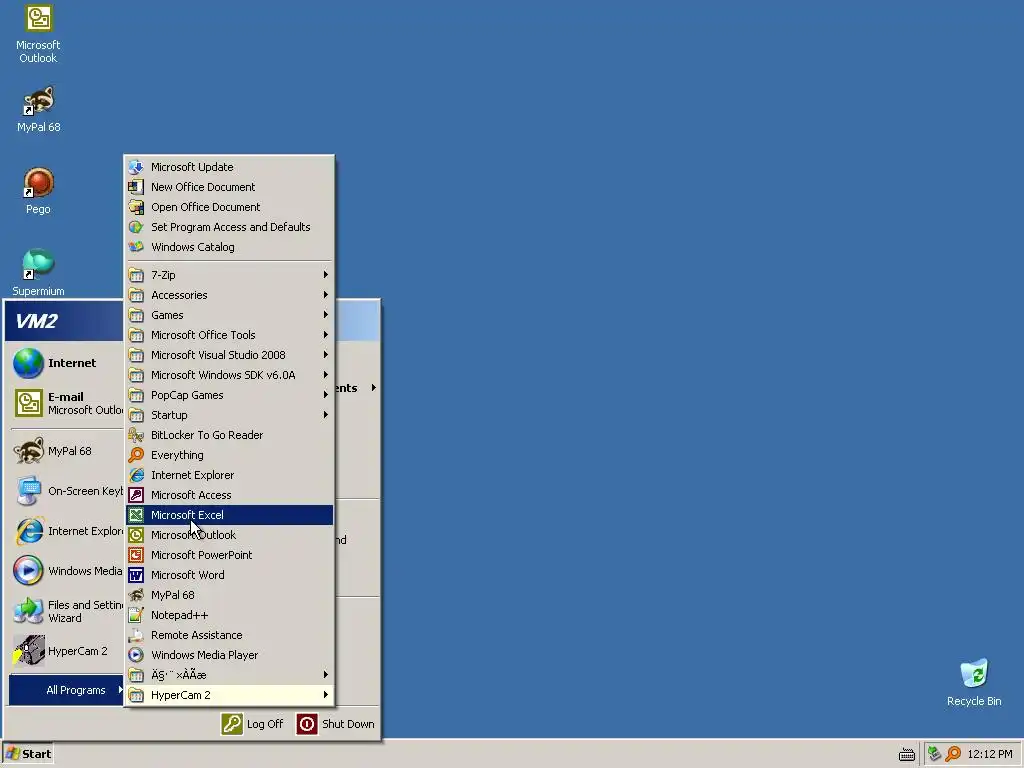Viewport: 1024px width, 768px height.
Task: Click the Open Office Document icon
Action: (136, 207)
